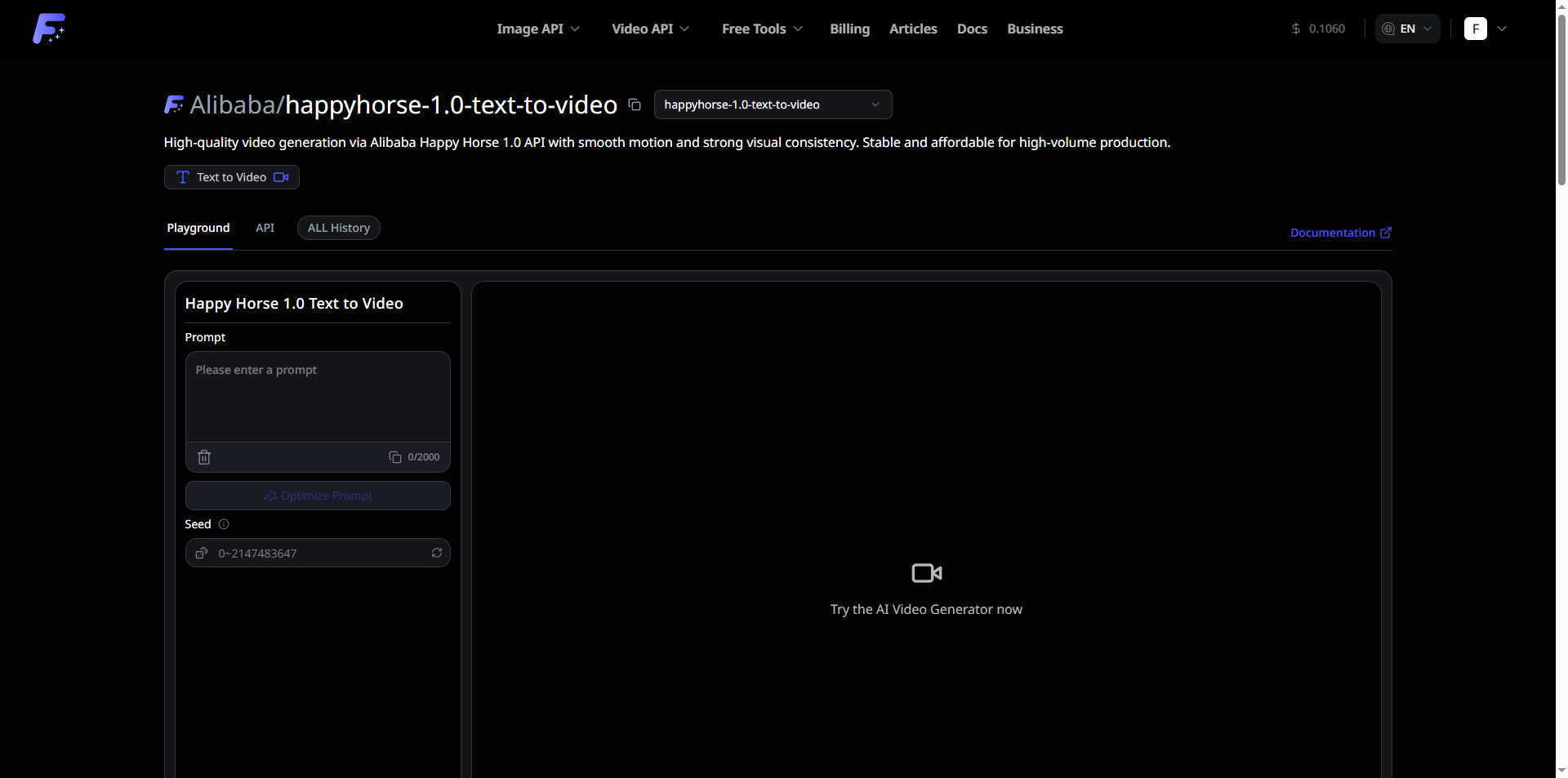
Task: Randomize the seed with the refresh icon
Action: (x=437, y=553)
